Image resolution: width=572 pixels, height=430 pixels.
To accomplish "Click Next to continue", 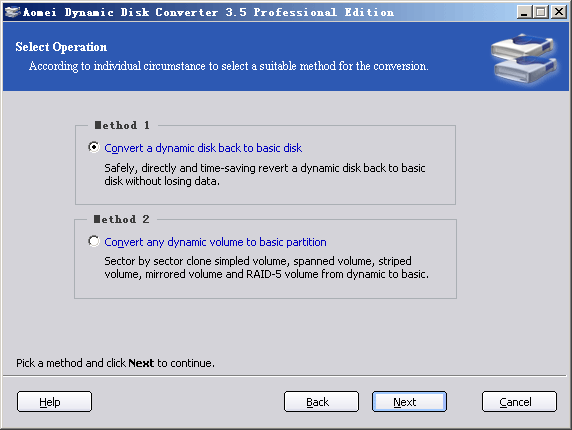I will (409, 402).
